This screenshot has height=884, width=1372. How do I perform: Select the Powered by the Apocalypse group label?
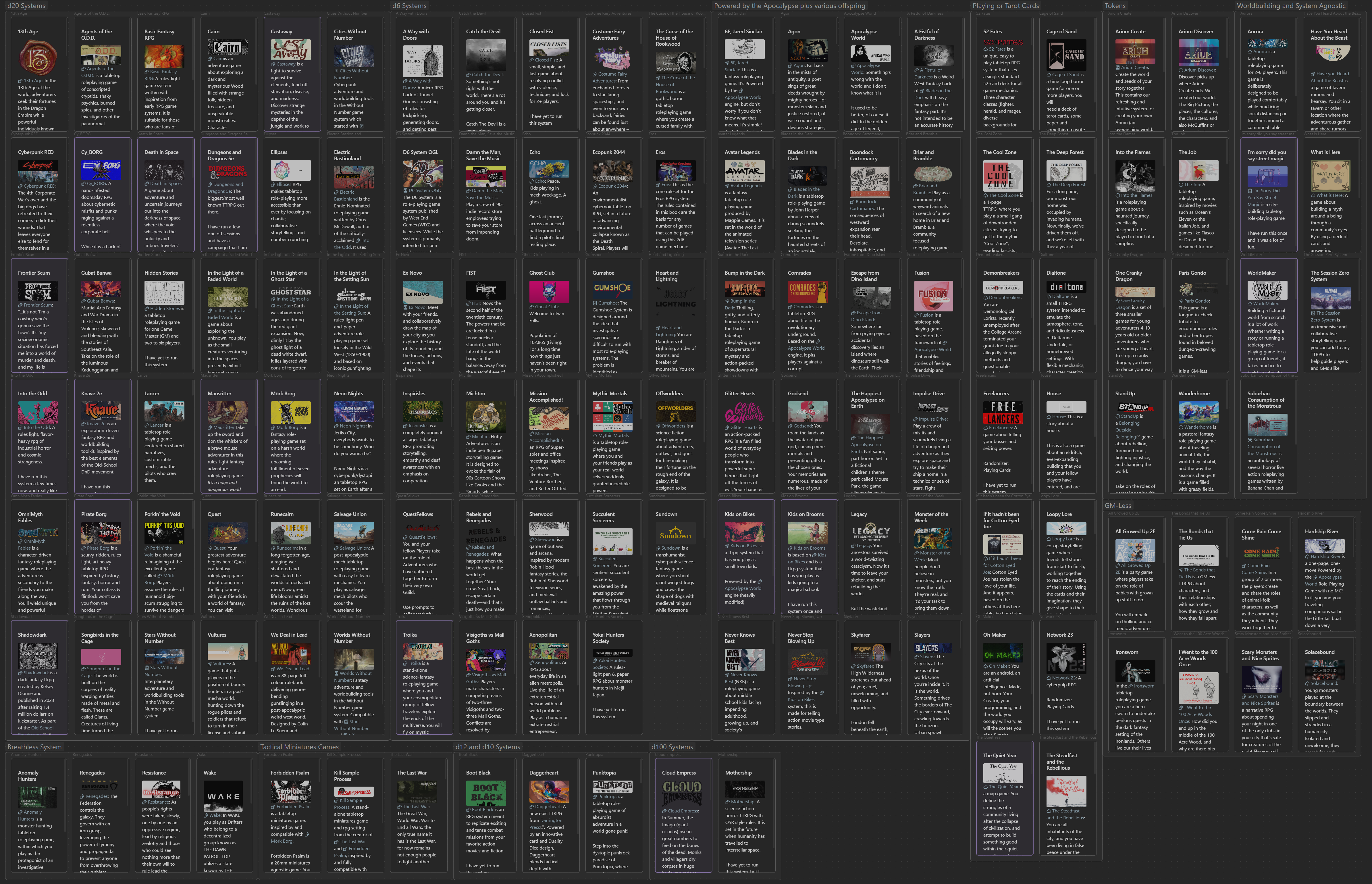[x=790, y=6]
